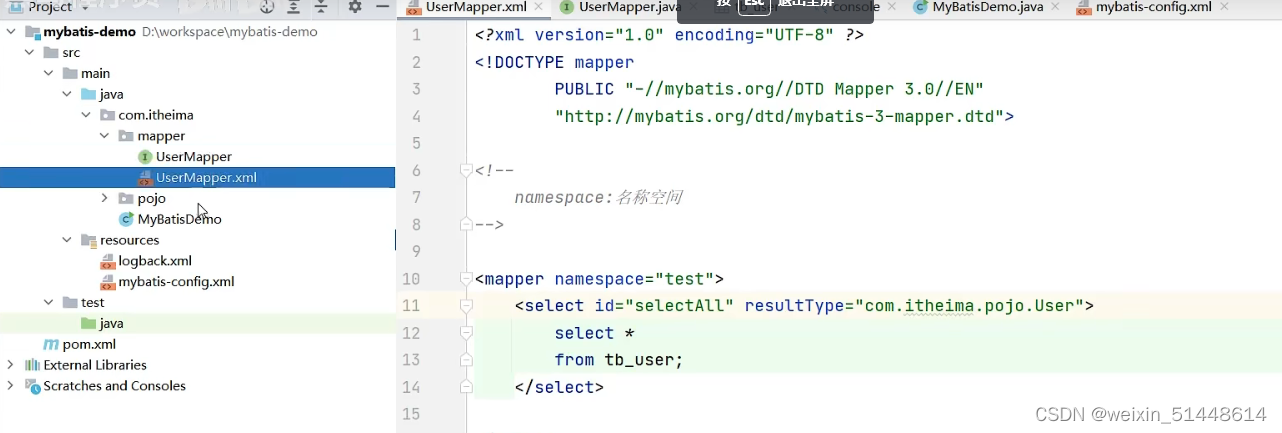Image resolution: width=1282 pixels, height=433 pixels.
Task: Fold the mapper tag at line 10
Action: [465, 279]
